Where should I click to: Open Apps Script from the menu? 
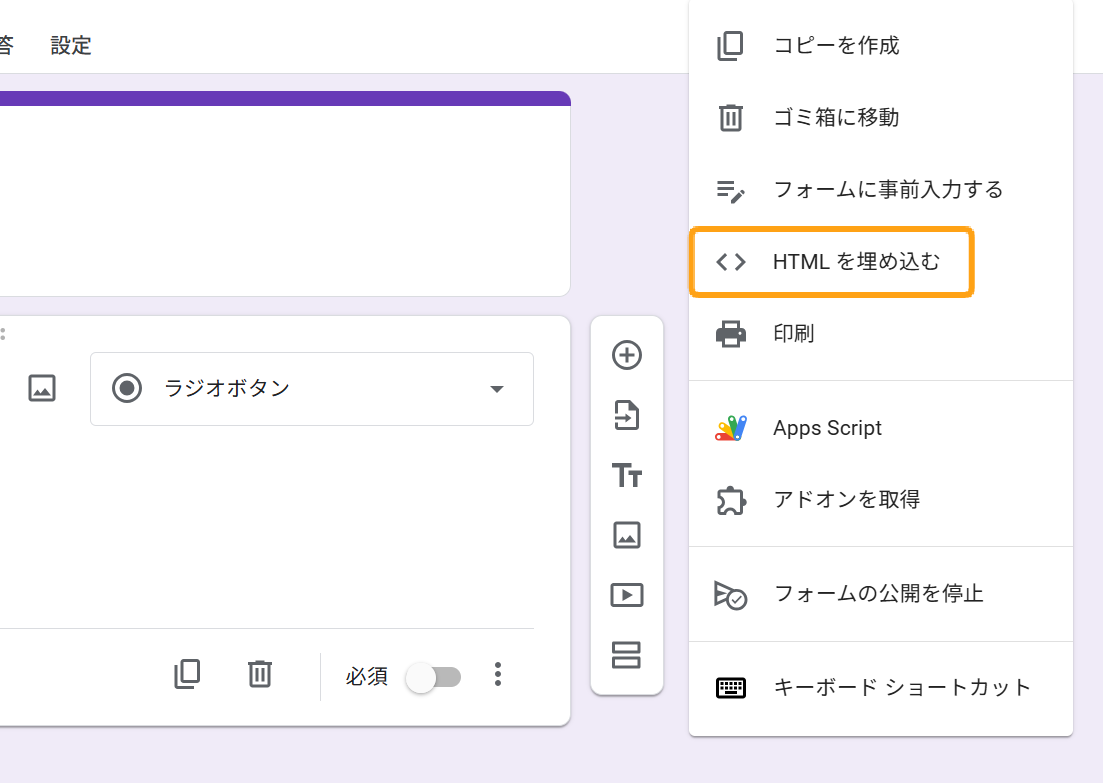[x=827, y=428]
